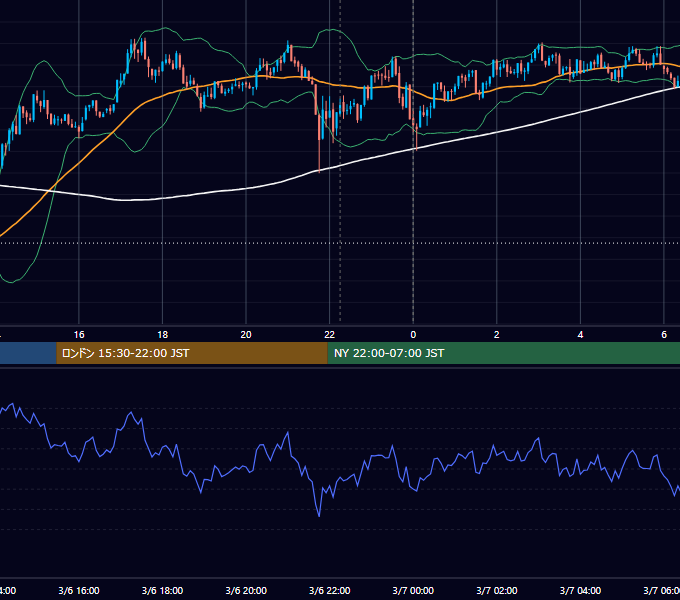Click the 4 hour label on price chart axis
680x600 pixels.
[580, 335]
